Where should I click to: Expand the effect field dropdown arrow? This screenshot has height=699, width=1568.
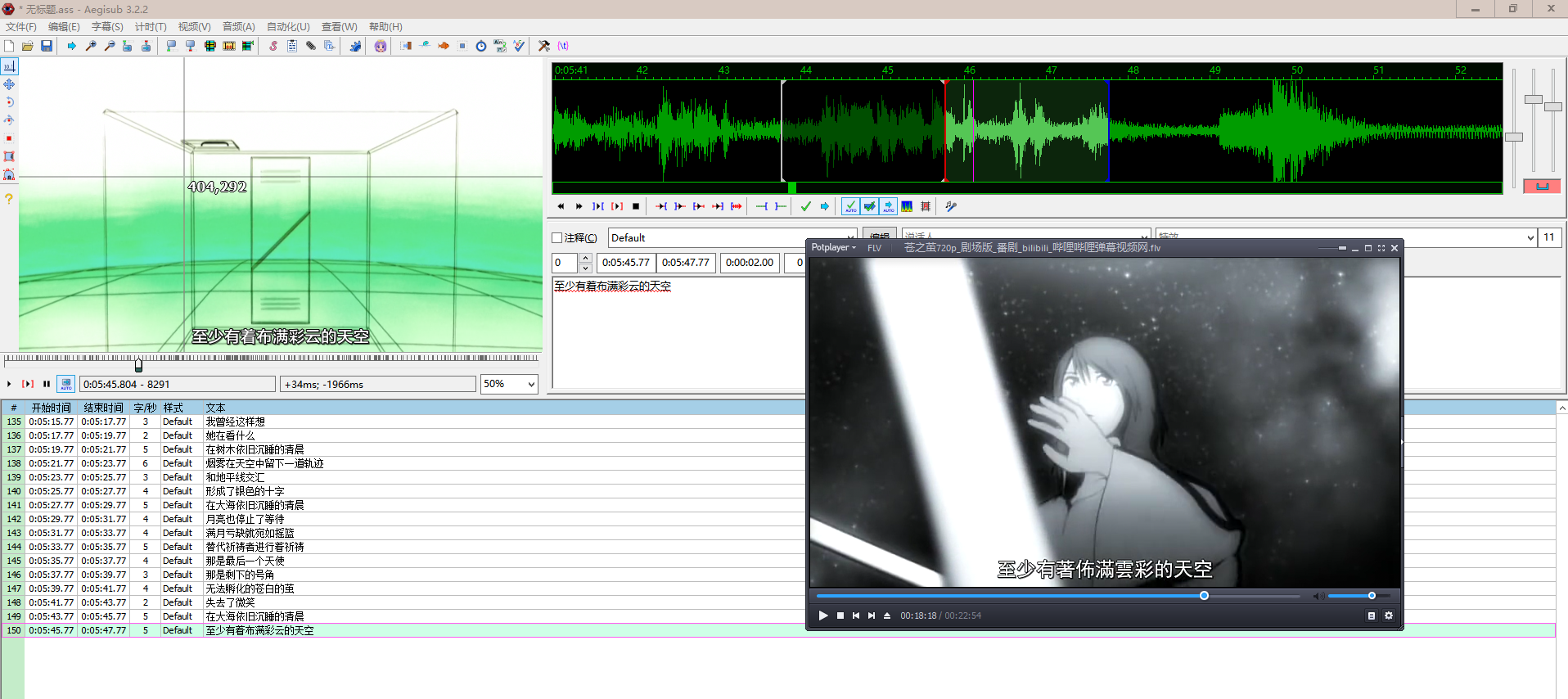(1530, 238)
